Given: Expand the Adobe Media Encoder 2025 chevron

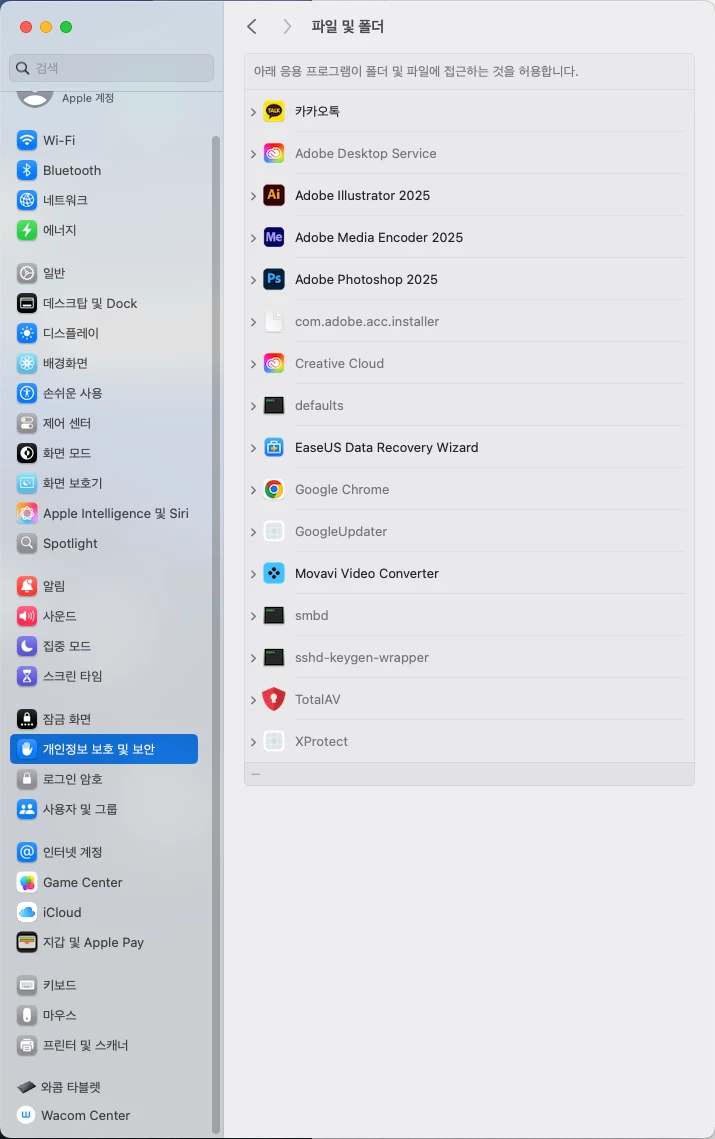Looking at the screenshot, I should tap(253, 238).
